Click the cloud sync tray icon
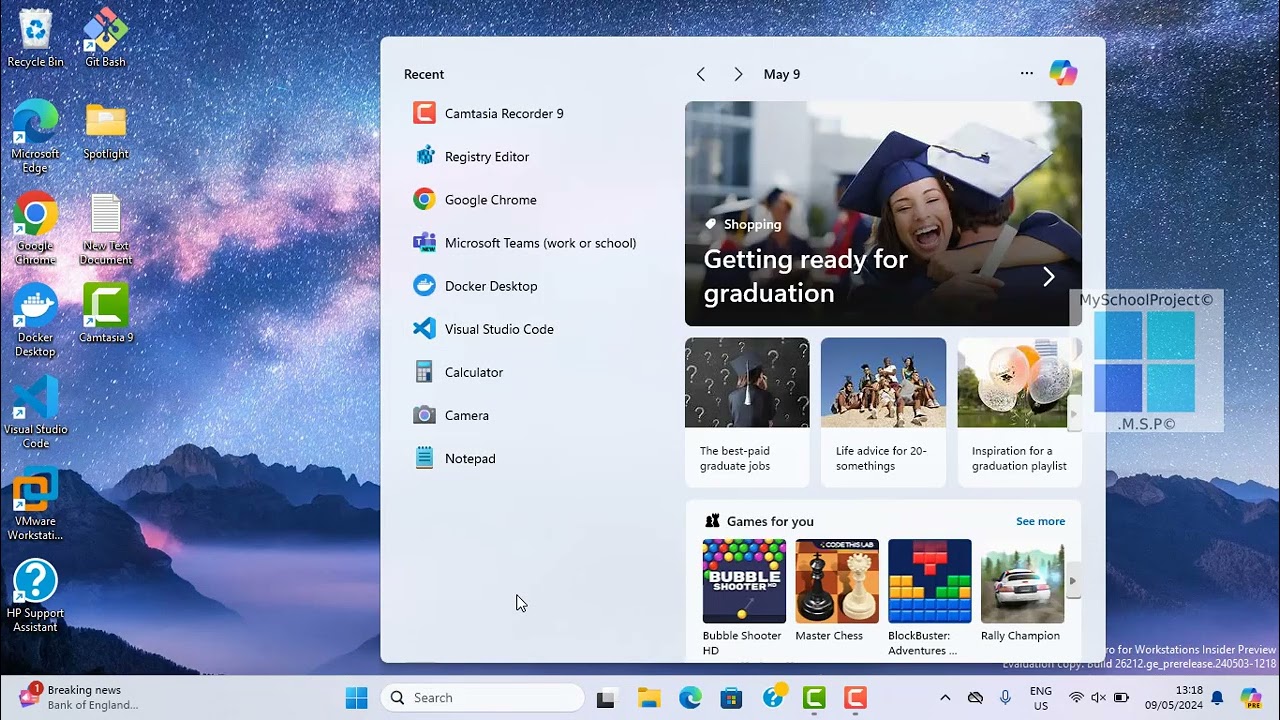 tap(976, 698)
